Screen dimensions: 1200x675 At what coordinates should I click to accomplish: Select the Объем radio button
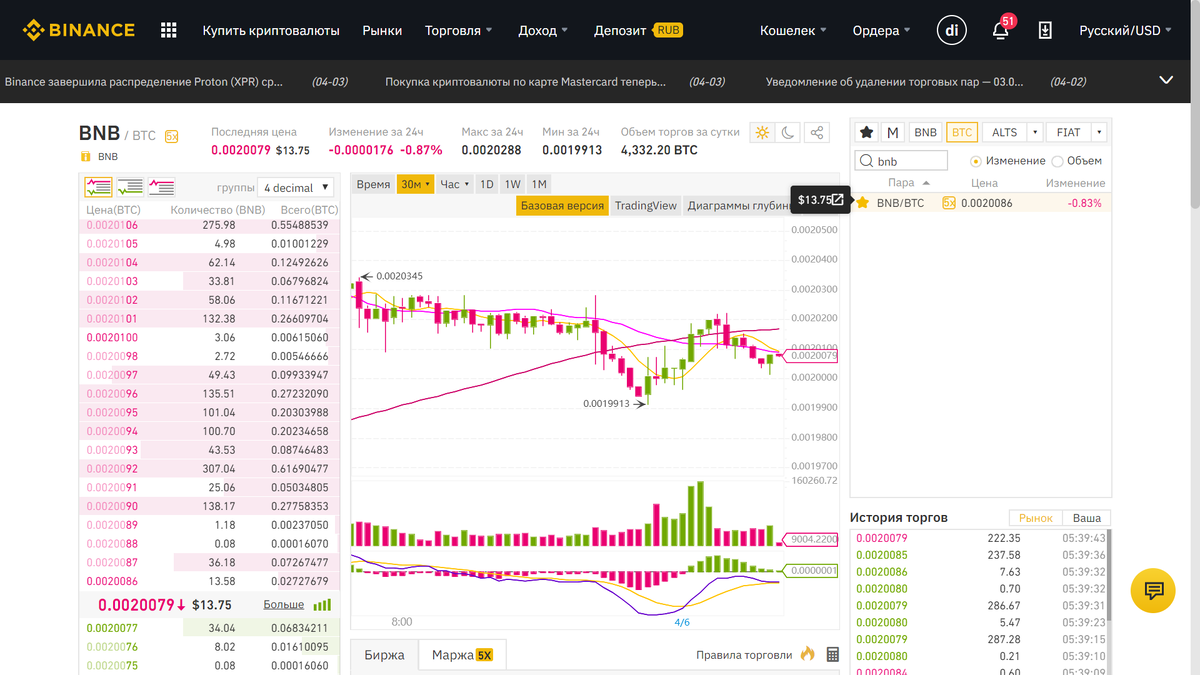[1057, 161]
